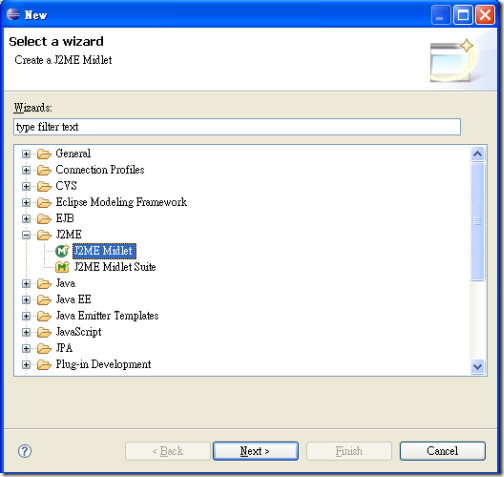Select the EJB label

coord(65,219)
